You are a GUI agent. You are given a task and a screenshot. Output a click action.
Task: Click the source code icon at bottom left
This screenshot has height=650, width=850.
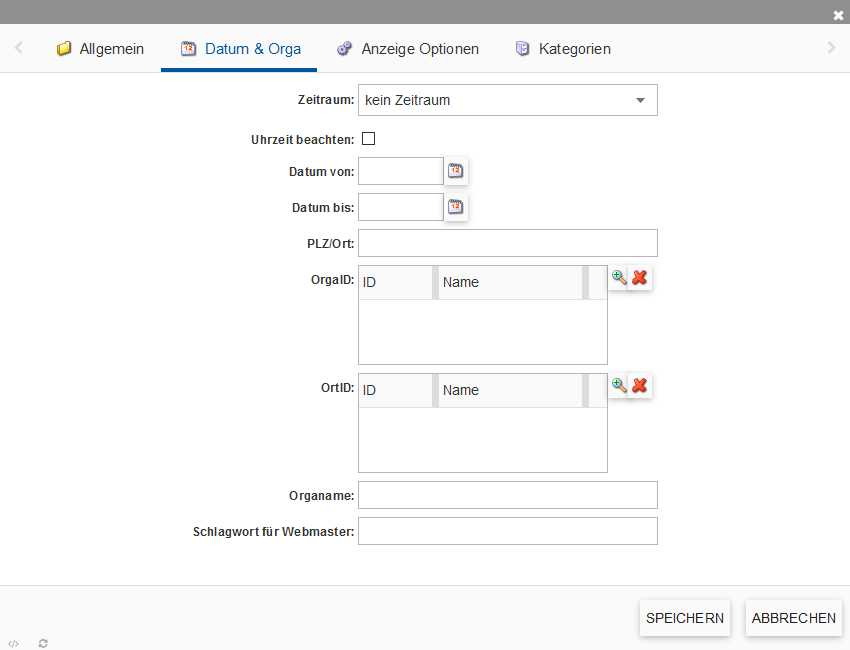[13, 643]
